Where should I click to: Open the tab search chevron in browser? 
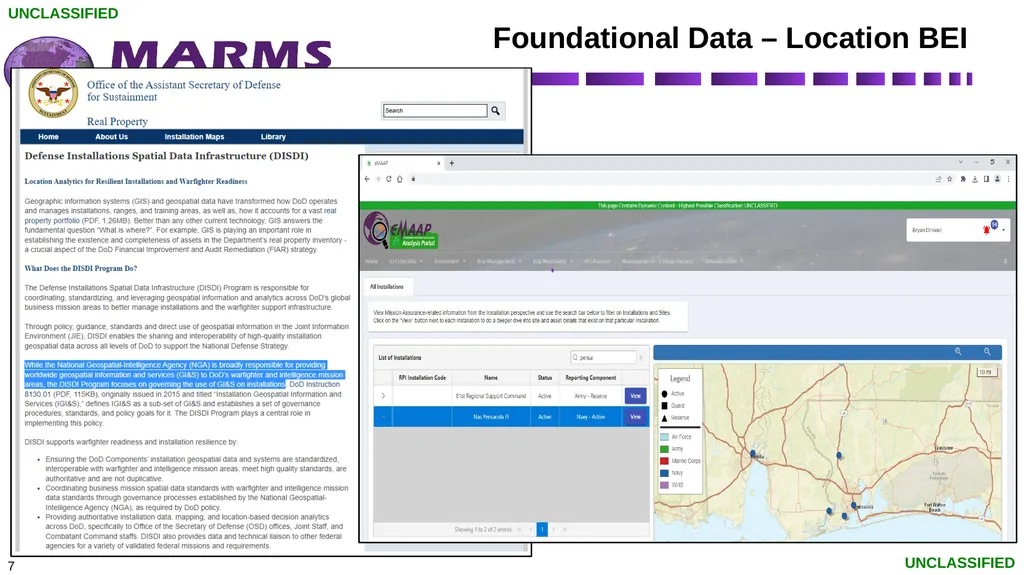961,162
